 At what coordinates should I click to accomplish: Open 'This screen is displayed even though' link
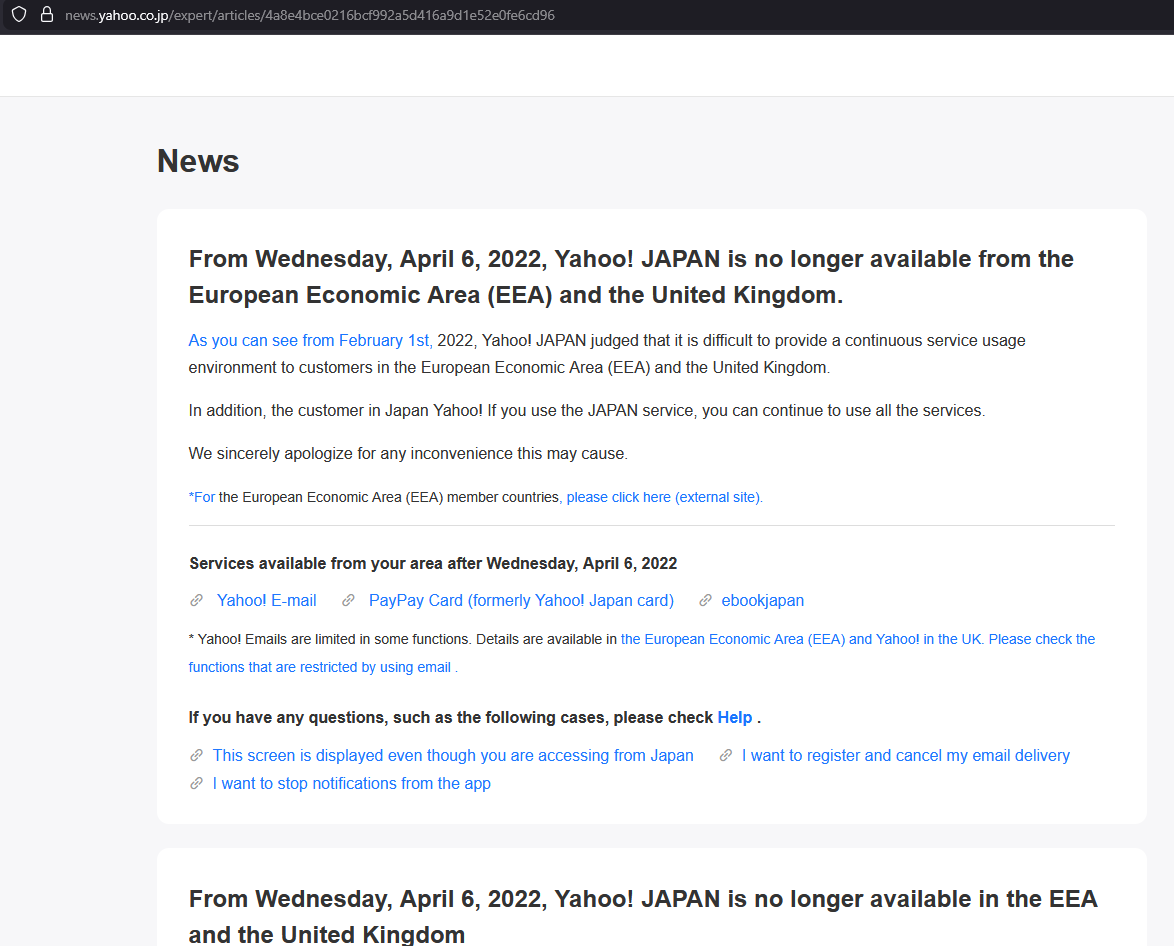(x=453, y=756)
